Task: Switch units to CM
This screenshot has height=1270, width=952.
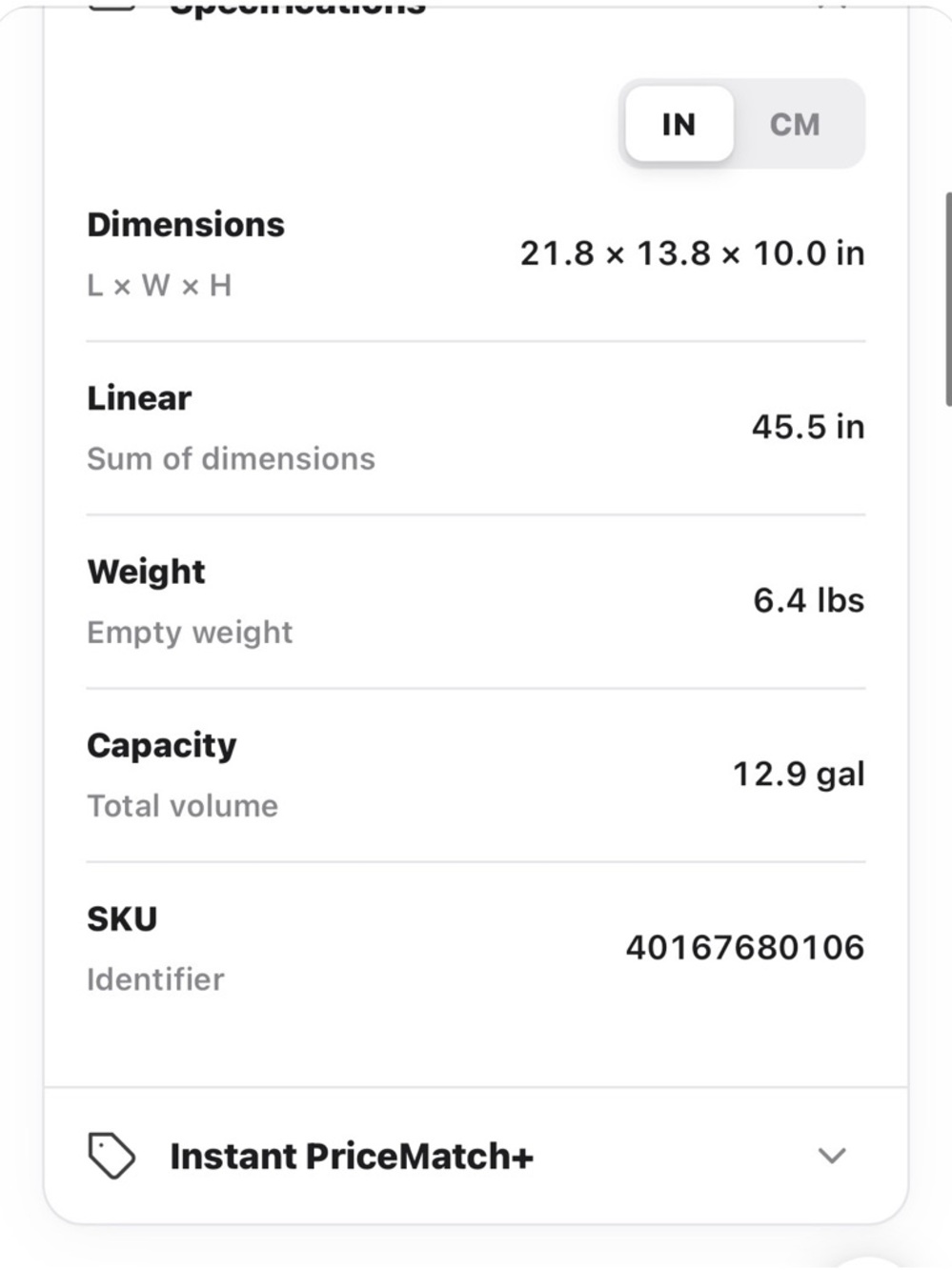Action: point(795,124)
